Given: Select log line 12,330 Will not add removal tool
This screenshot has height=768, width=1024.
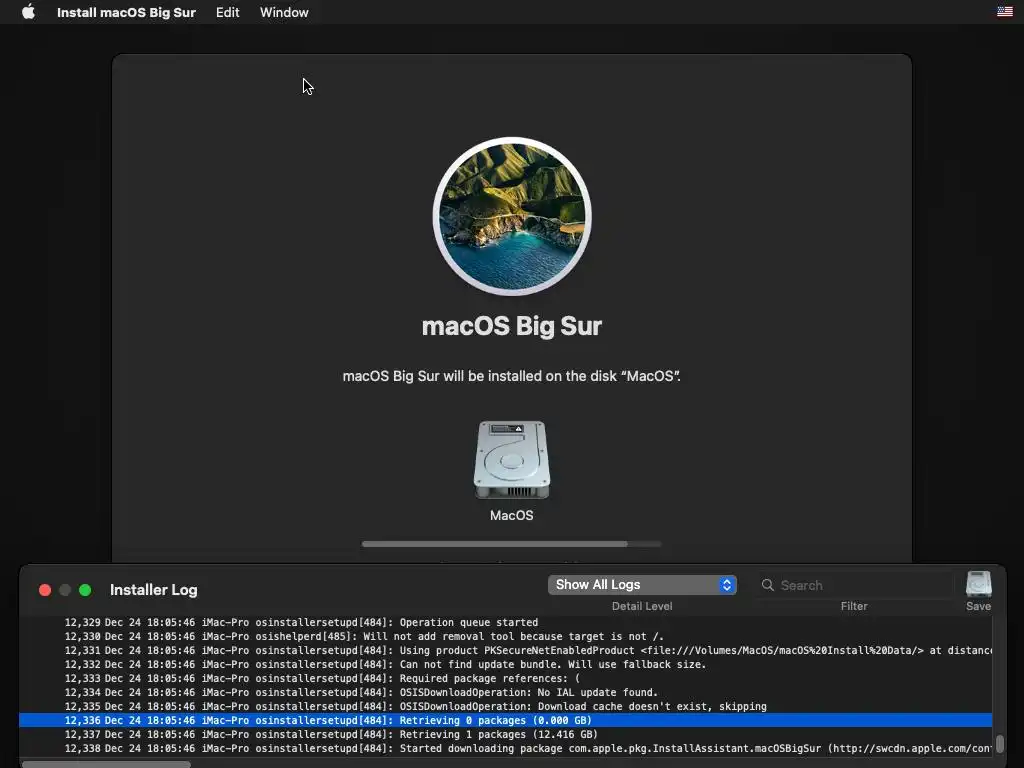Looking at the screenshot, I should pyautogui.click(x=505, y=636).
